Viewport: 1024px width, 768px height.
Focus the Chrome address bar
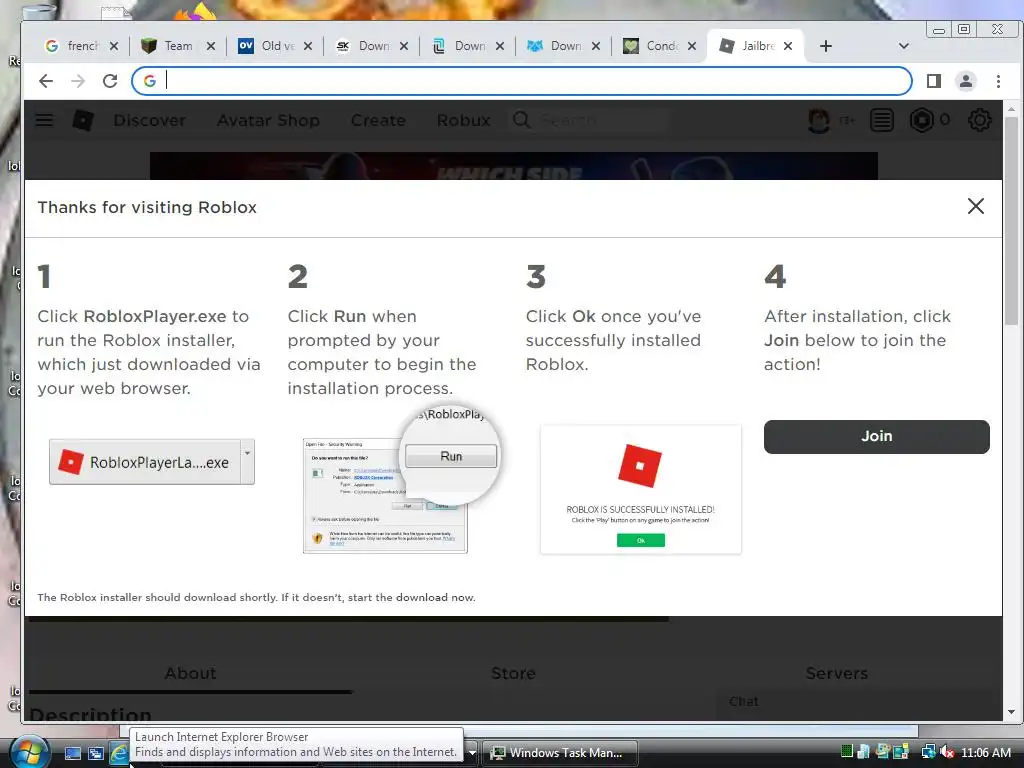(522, 81)
